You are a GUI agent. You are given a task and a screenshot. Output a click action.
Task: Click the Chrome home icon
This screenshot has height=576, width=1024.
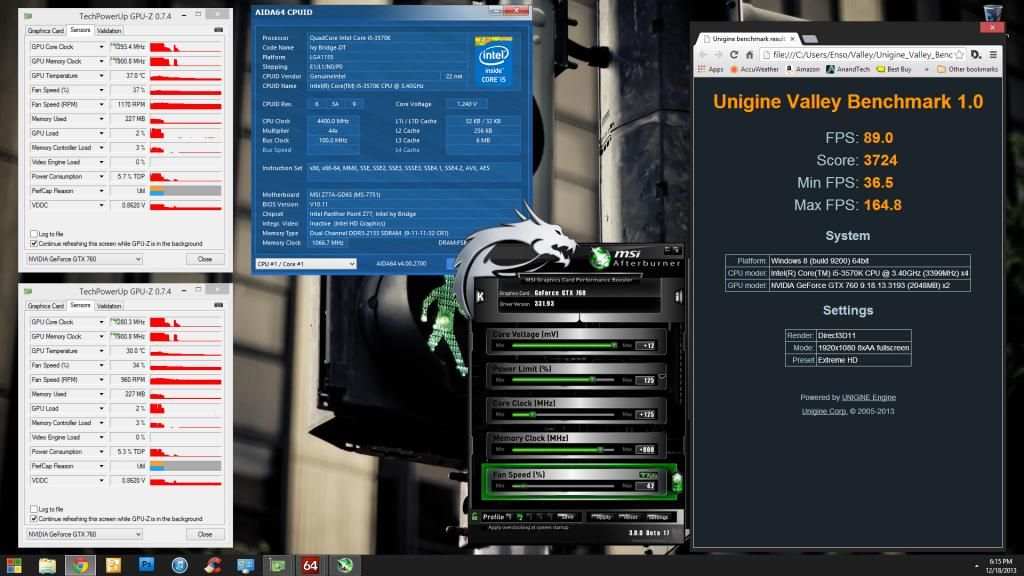pyautogui.click(x=749, y=55)
